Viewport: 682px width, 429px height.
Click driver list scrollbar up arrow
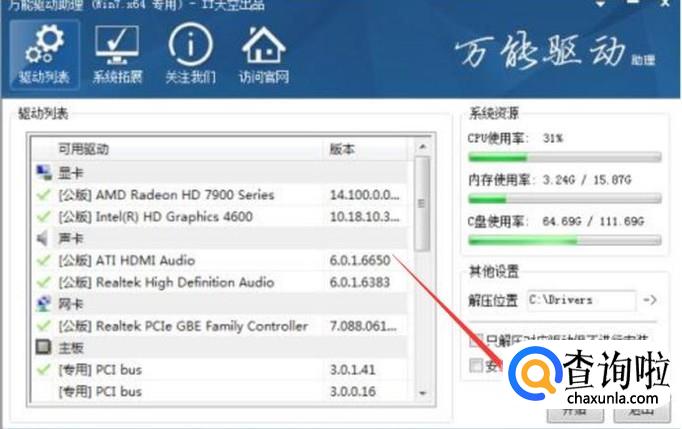tap(422, 147)
